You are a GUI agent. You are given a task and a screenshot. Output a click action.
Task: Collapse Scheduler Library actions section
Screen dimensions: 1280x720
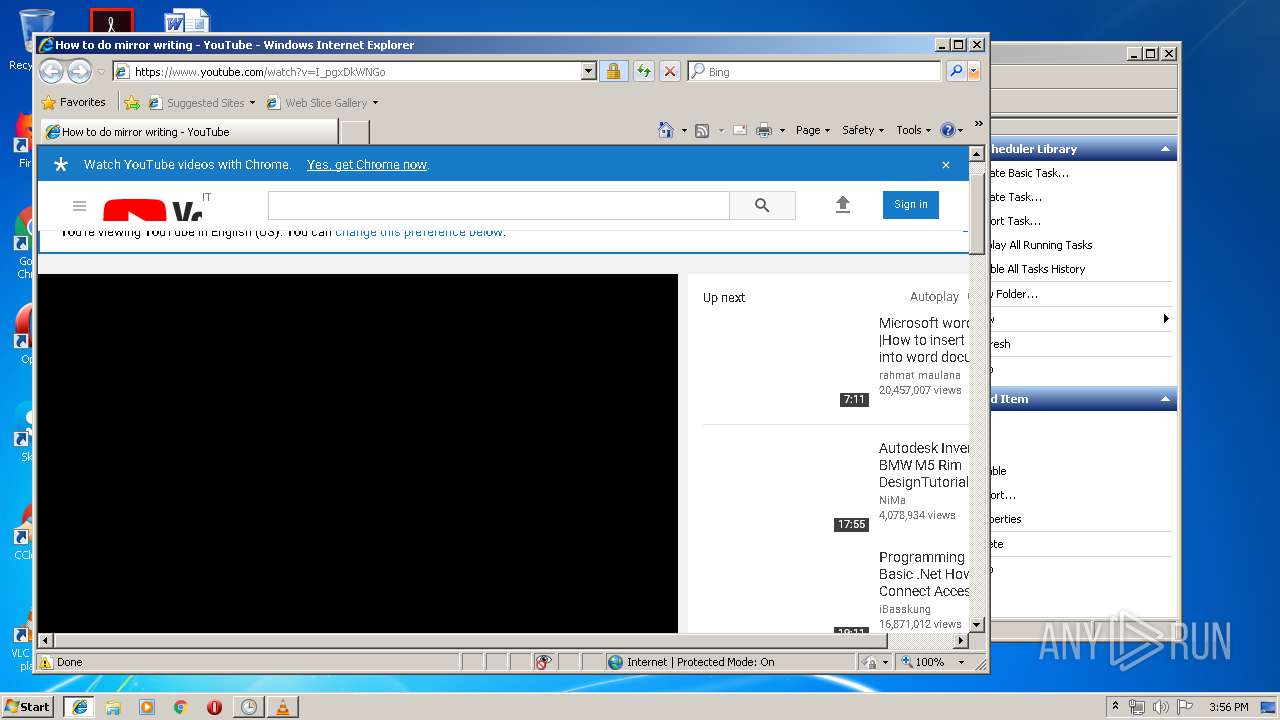(1165, 149)
